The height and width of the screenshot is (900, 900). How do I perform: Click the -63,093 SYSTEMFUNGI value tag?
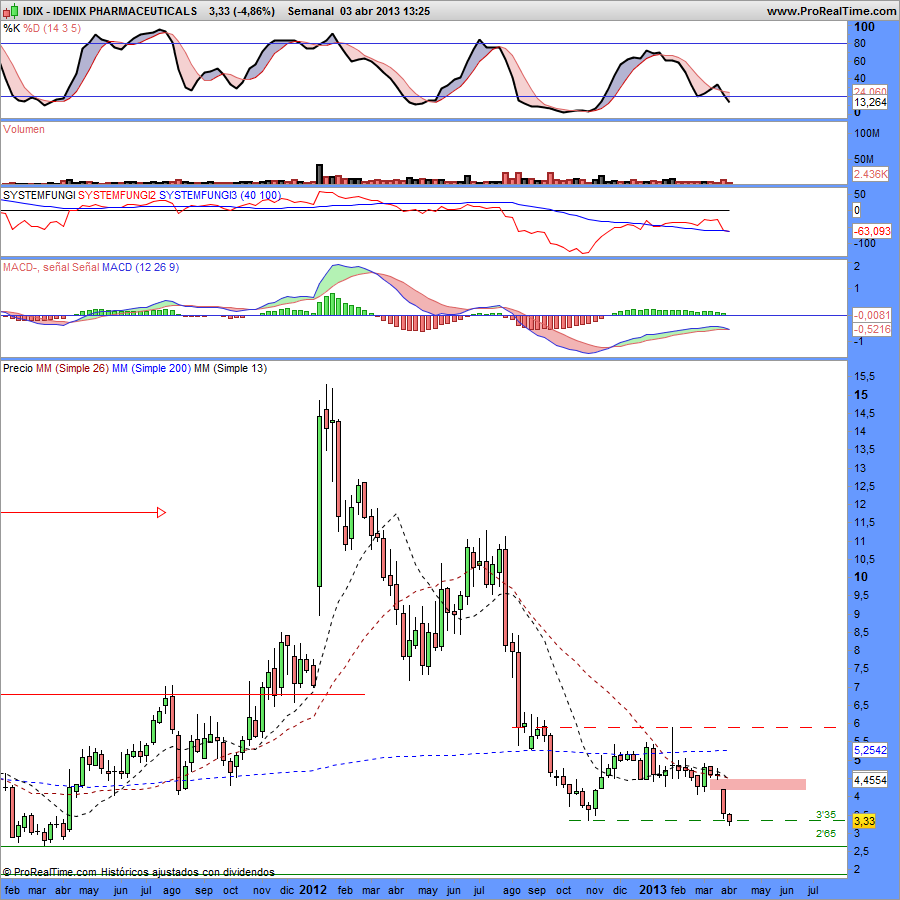871,231
